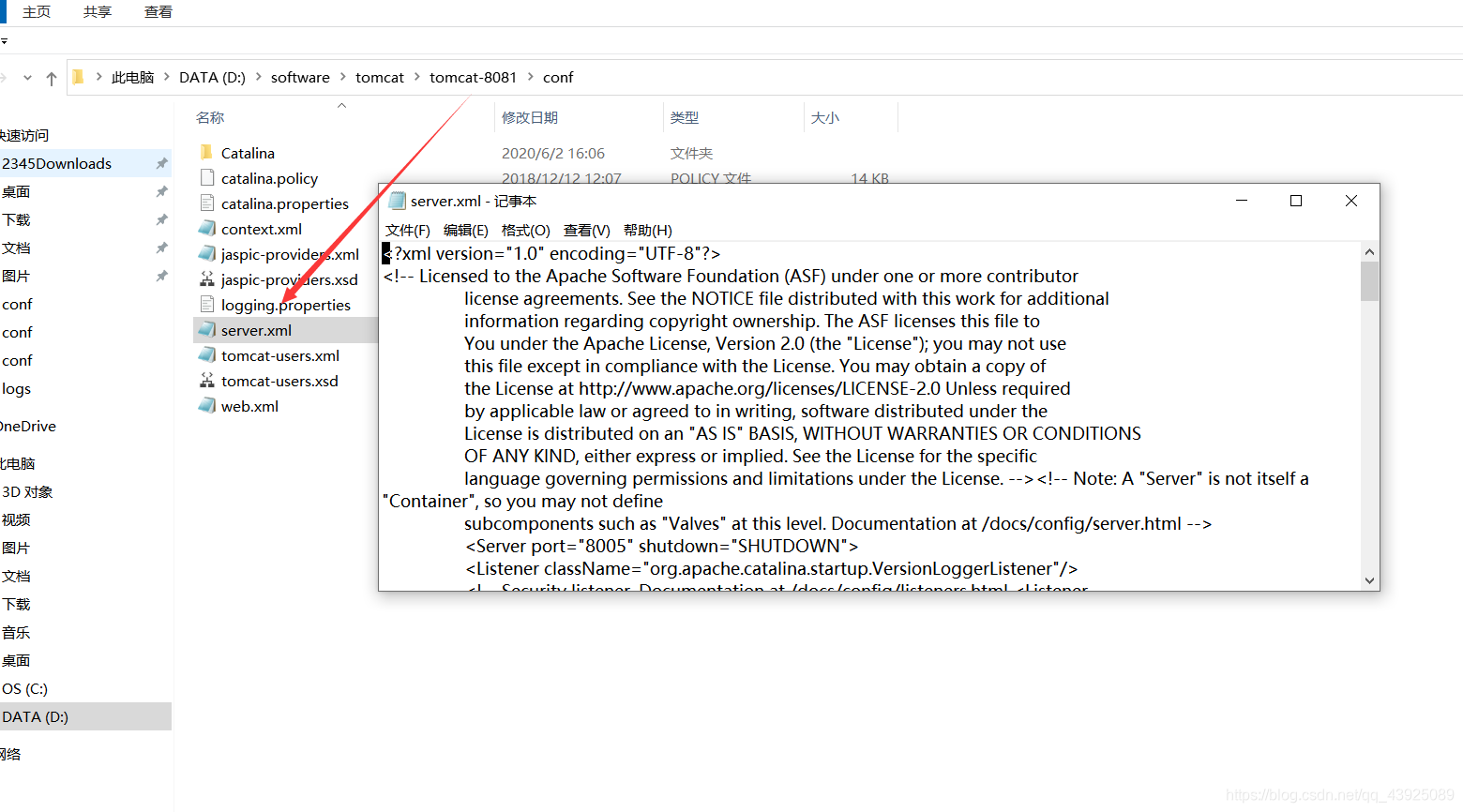Click the tomcat-users.xsd file icon
This screenshot has height=812, width=1463.
206,381
